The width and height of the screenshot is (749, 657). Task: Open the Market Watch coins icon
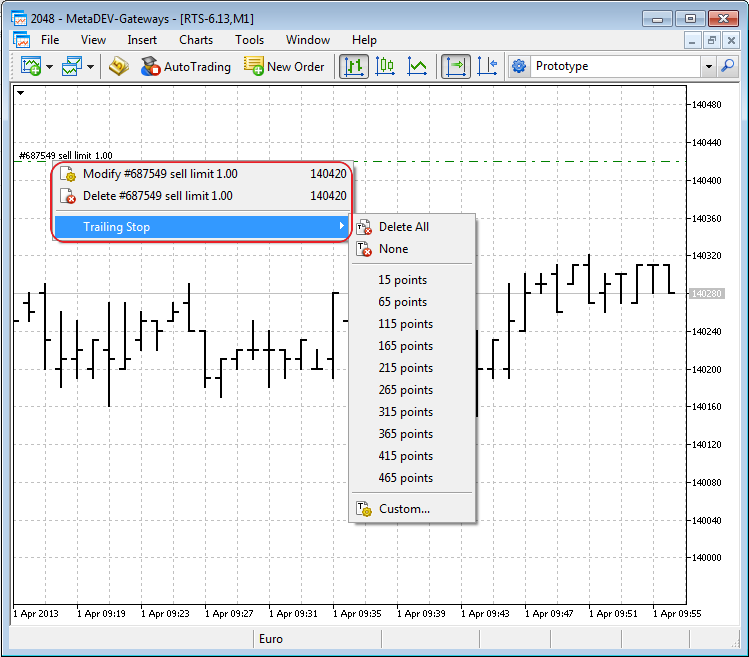tap(118, 66)
